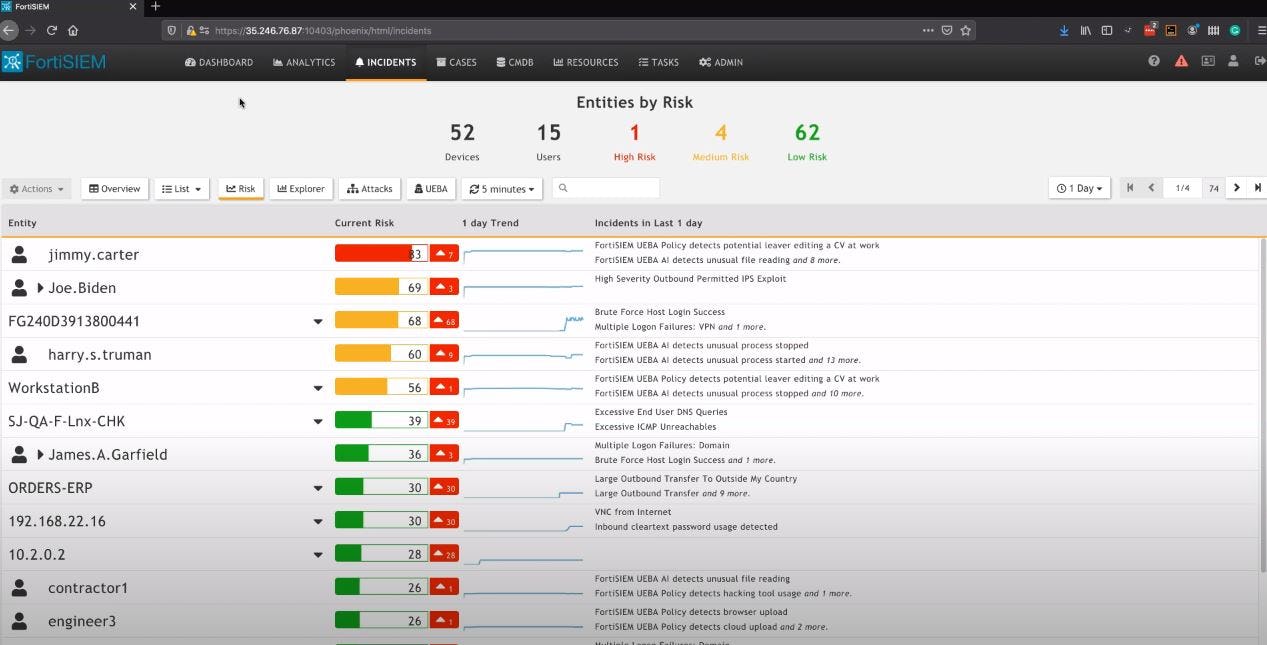Open the 5 minutes refresh interval dropdown

501,188
